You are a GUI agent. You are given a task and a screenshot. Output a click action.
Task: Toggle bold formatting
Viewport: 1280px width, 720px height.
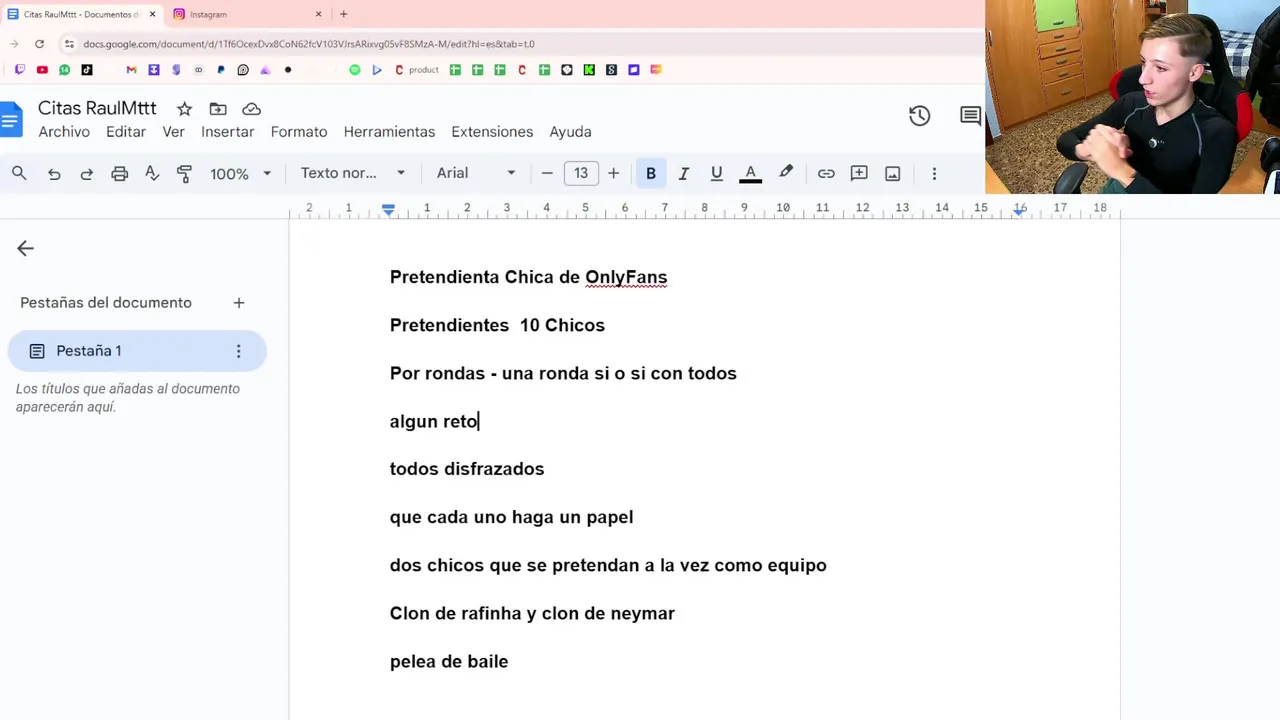pyautogui.click(x=651, y=173)
